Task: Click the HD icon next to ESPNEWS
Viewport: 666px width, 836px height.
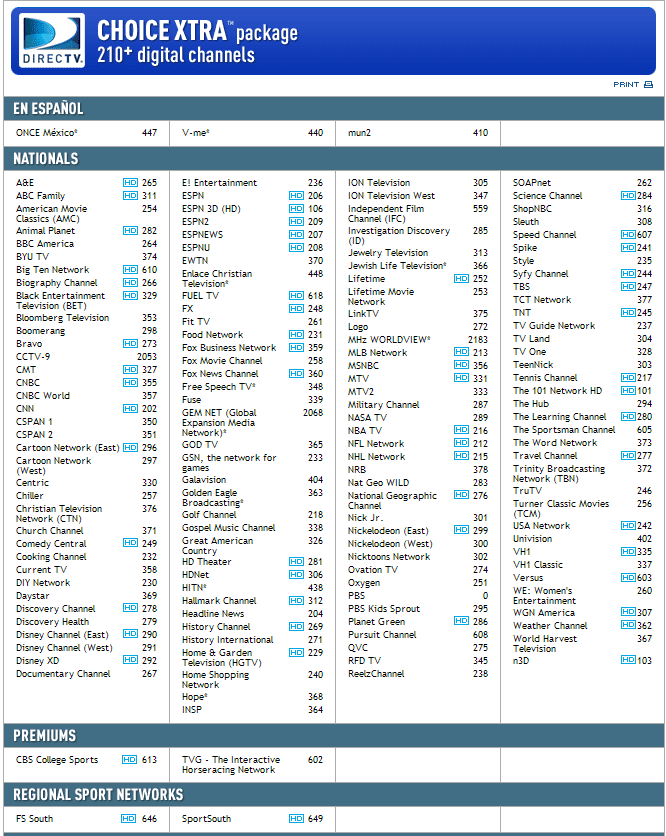Action: tap(296, 235)
